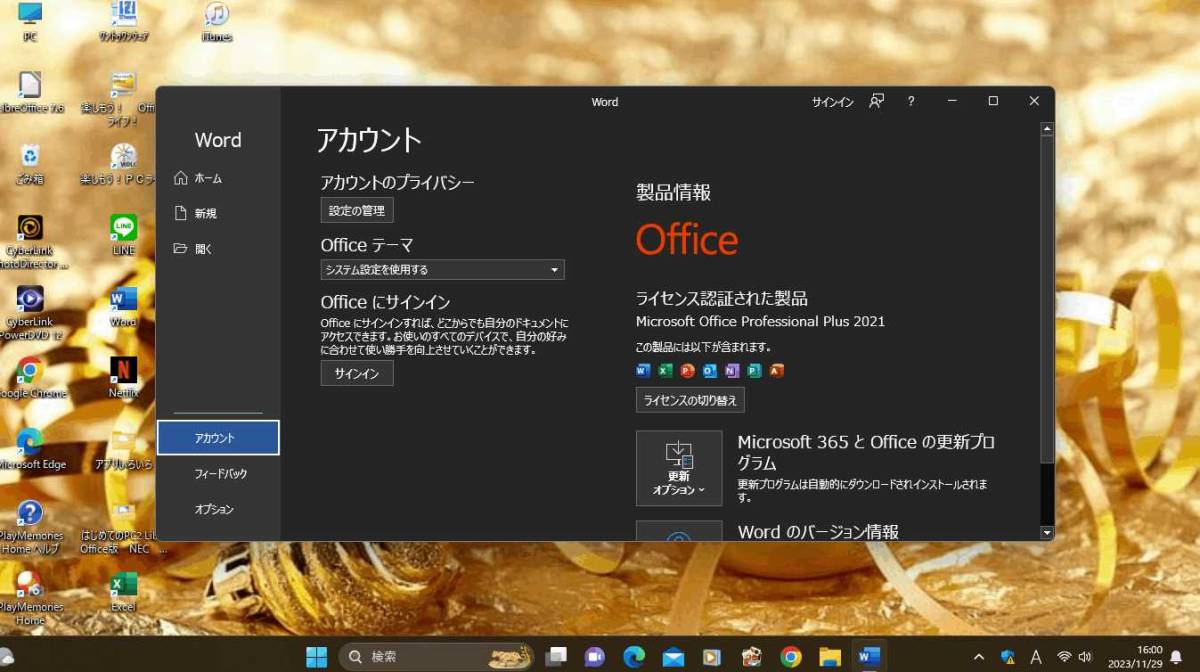Click the サインイン button under Office にサインイン
The image size is (1200, 672).
tap(357, 374)
